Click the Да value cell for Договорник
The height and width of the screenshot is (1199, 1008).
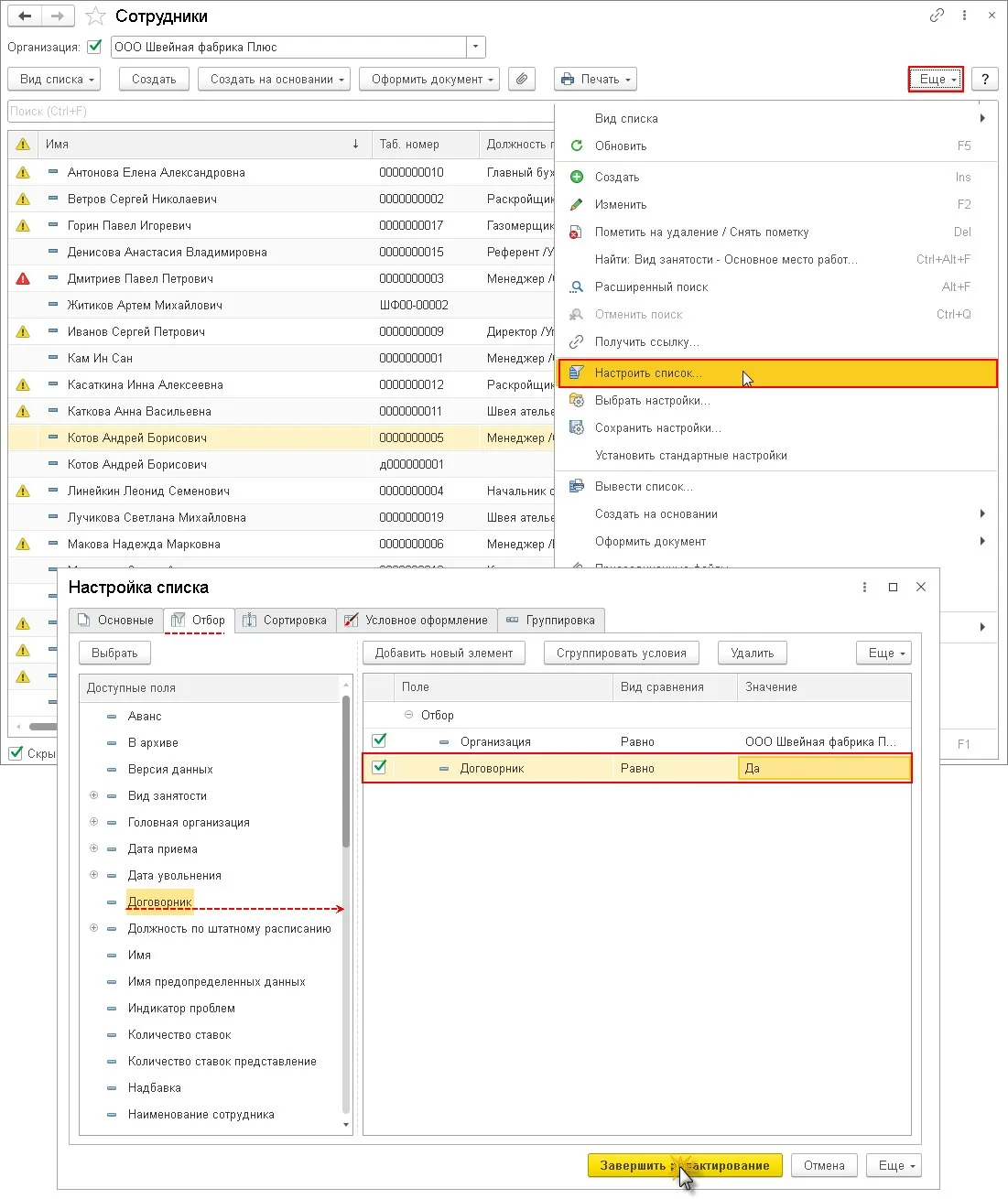(824, 768)
